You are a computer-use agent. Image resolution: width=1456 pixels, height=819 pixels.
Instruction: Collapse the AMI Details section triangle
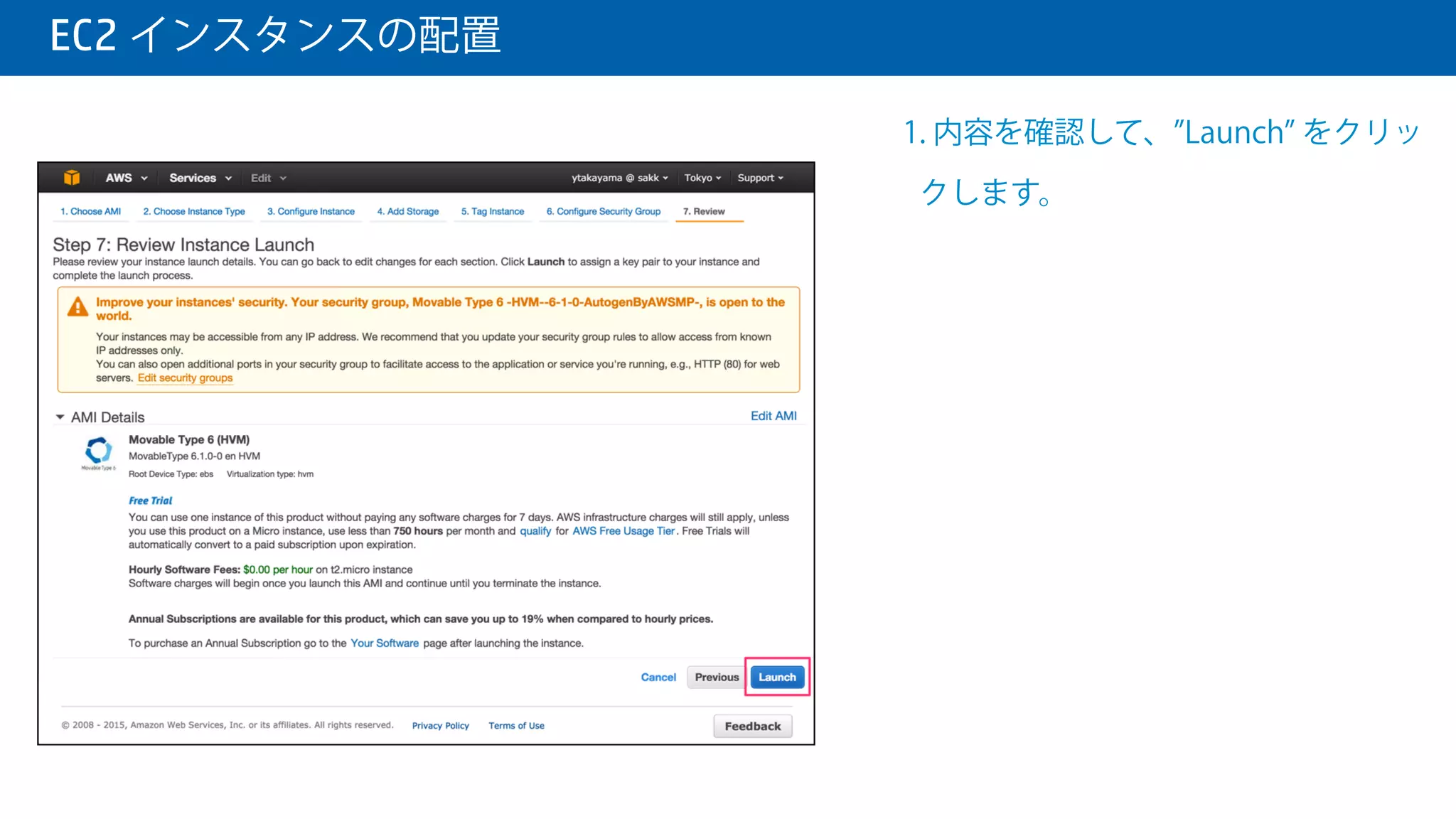pyautogui.click(x=60, y=417)
